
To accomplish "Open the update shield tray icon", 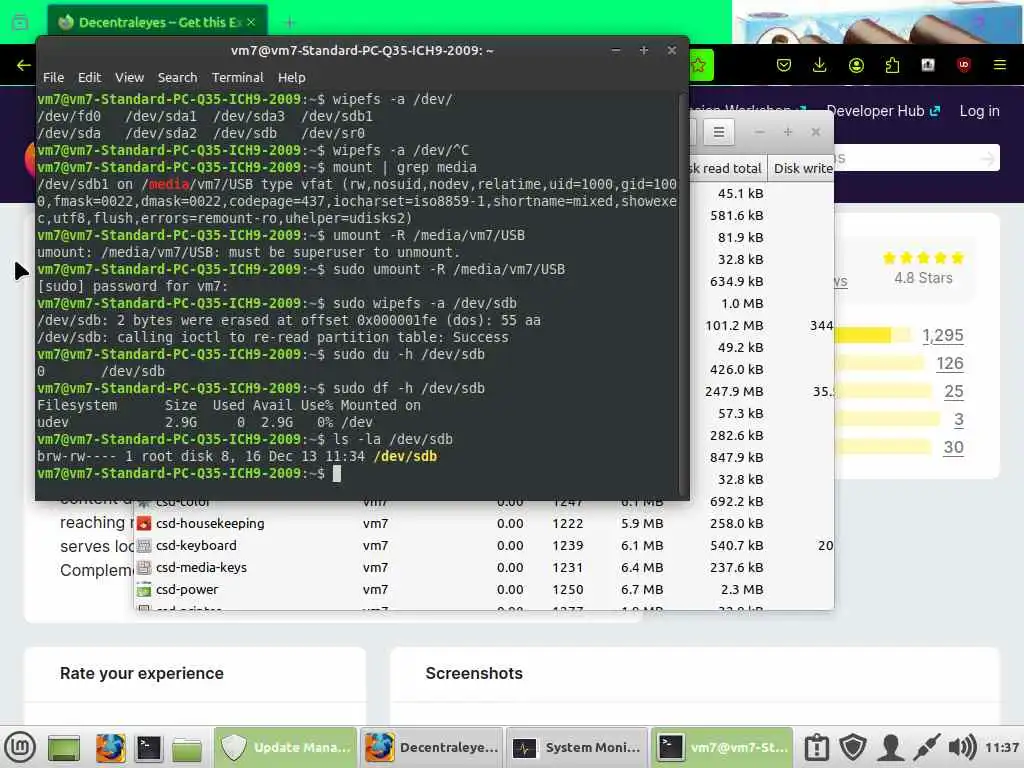I will (853, 747).
